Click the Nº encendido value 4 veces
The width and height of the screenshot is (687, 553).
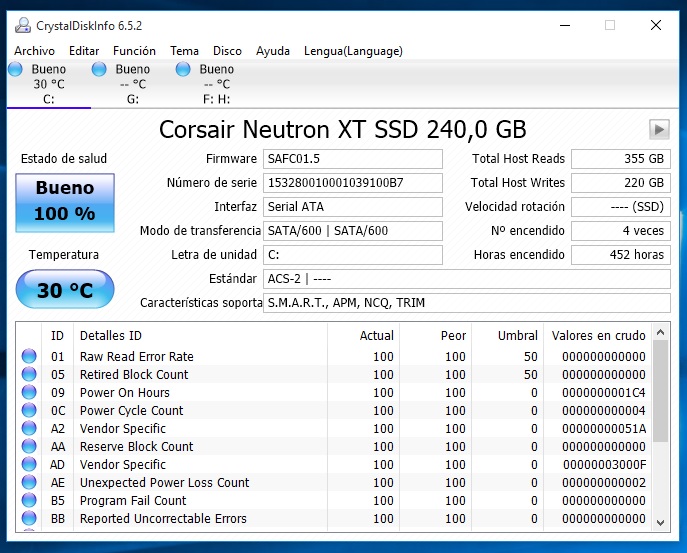[x=621, y=231]
